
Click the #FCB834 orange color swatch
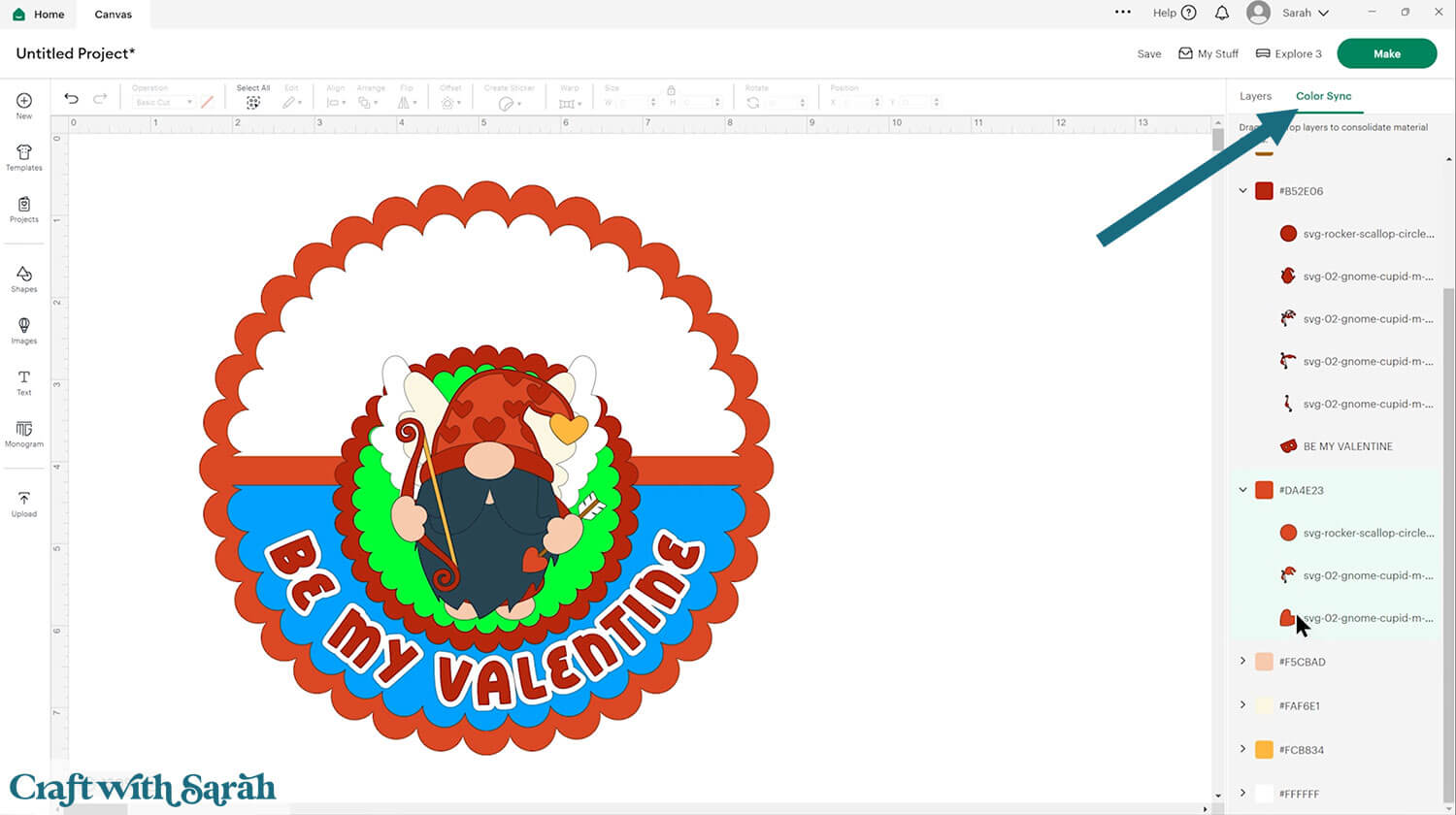click(1264, 750)
